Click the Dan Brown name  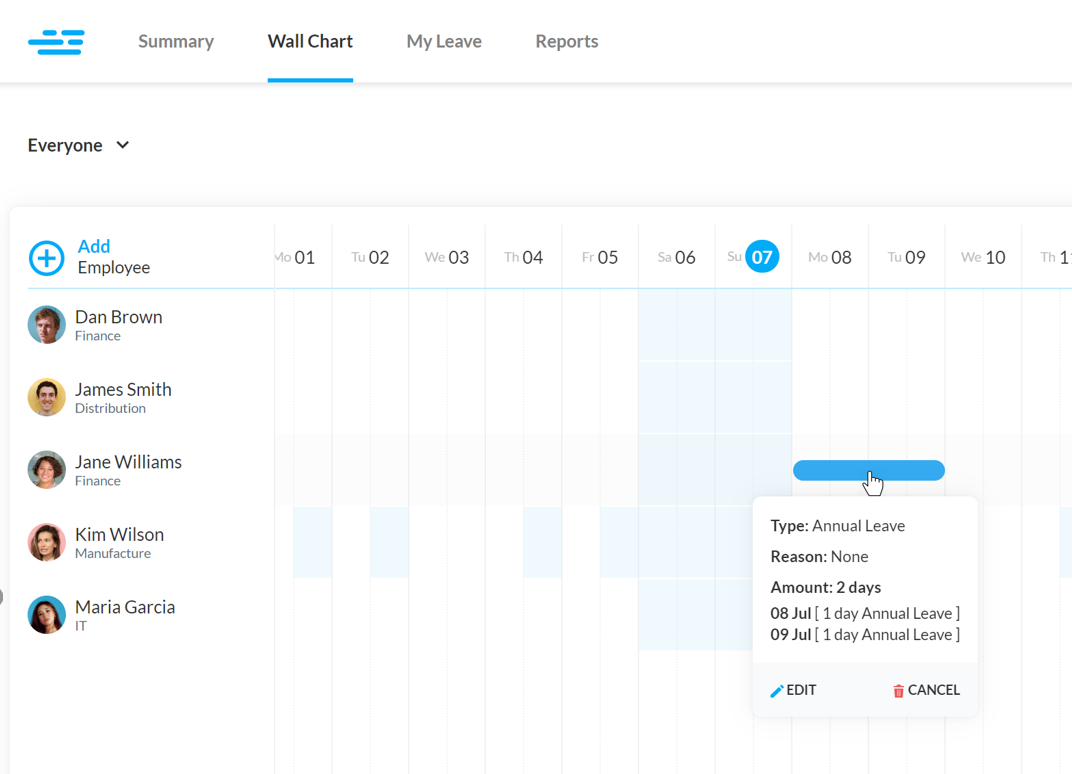pos(119,317)
